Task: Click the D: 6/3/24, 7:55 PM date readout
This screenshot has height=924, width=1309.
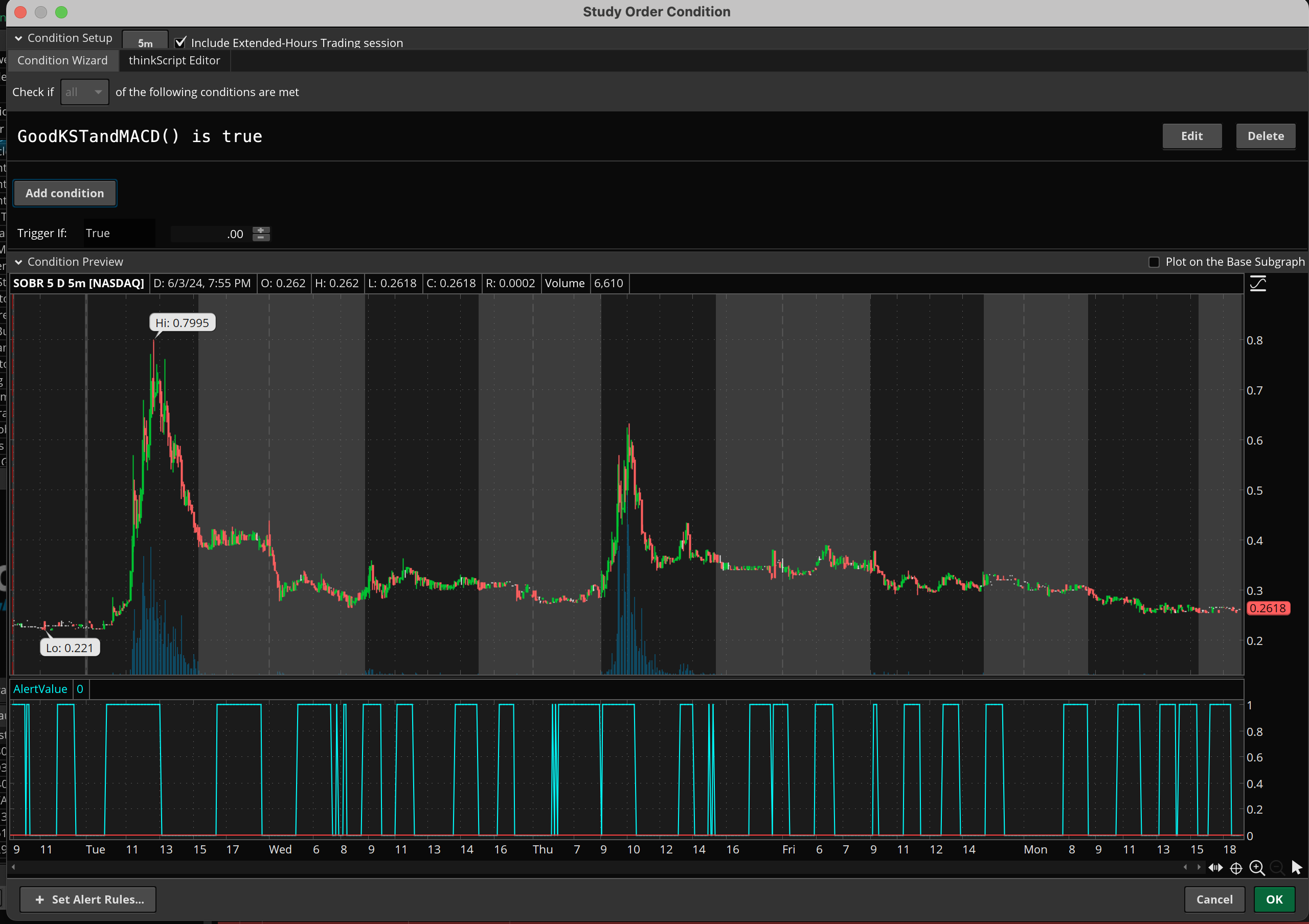Action: tap(202, 283)
